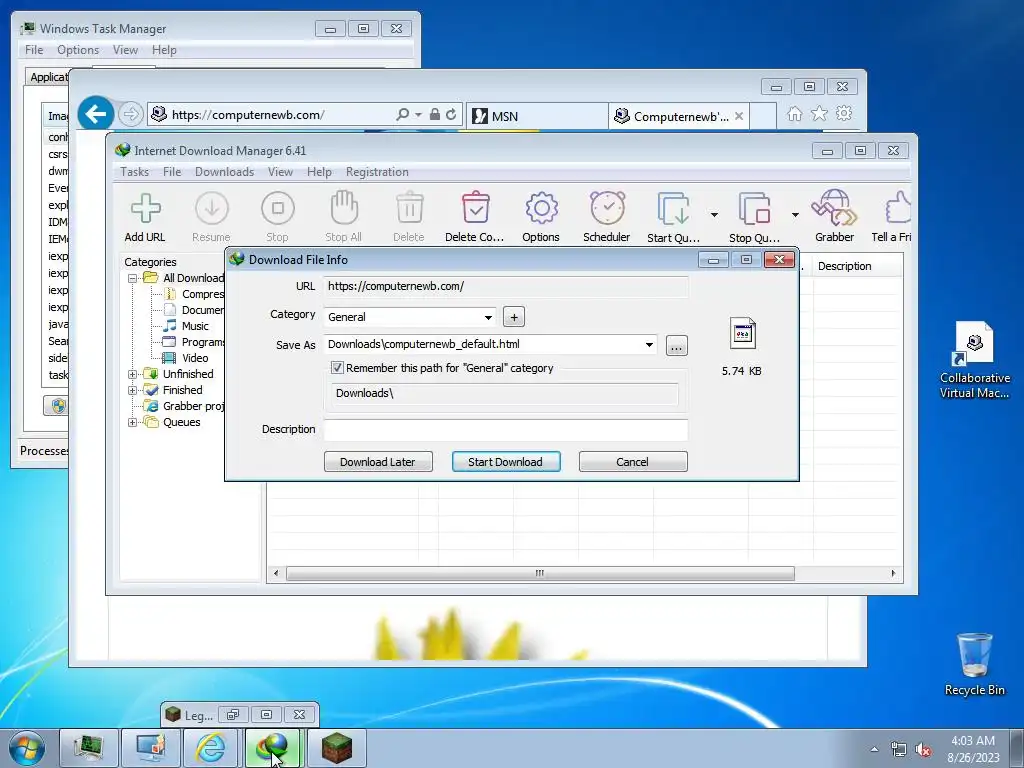Click the Cancel button in Download File Info

point(633,462)
